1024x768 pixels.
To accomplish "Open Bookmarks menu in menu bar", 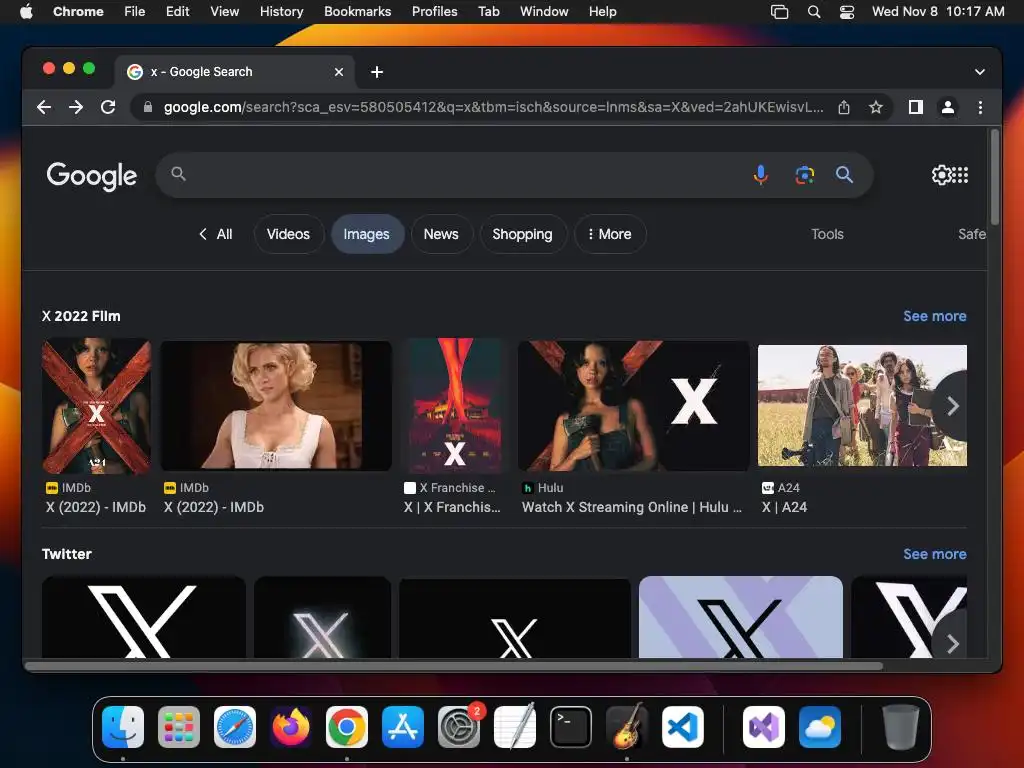I will click(x=358, y=11).
